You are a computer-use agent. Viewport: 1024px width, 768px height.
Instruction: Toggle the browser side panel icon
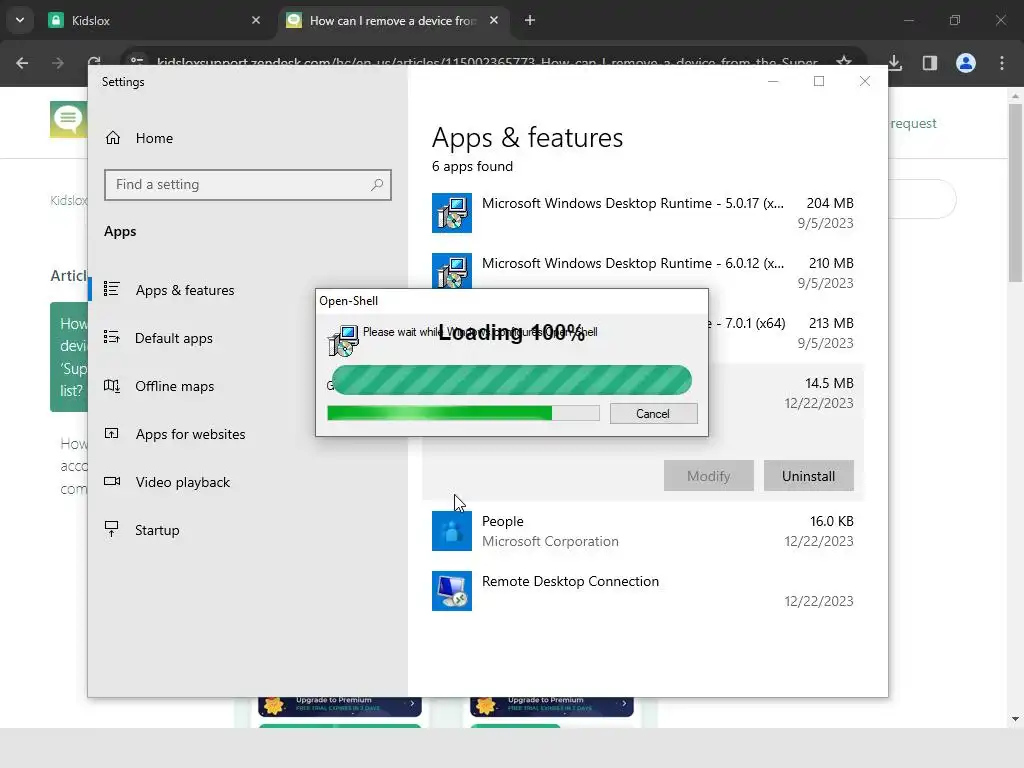click(x=930, y=63)
